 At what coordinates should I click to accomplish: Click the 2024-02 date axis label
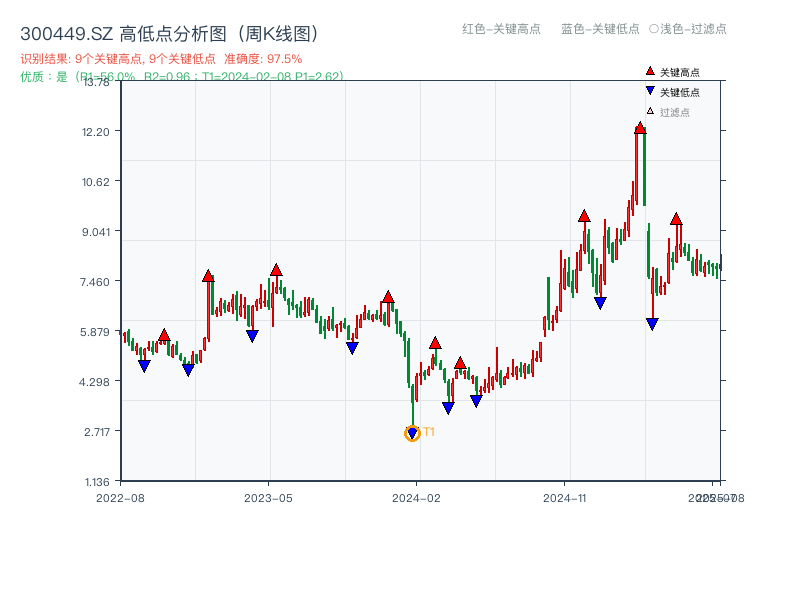tap(418, 497)
